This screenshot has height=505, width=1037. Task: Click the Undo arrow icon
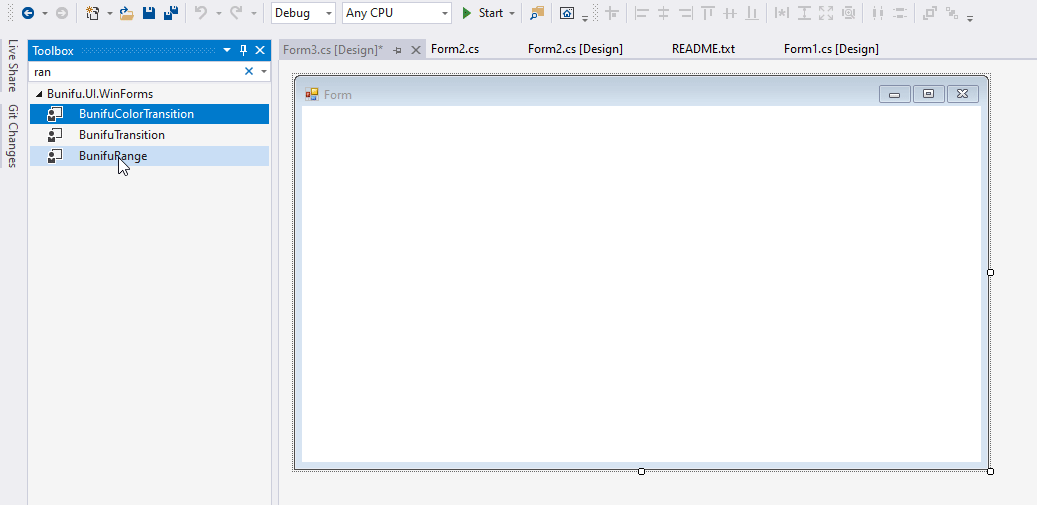click(x=202, y=13)
